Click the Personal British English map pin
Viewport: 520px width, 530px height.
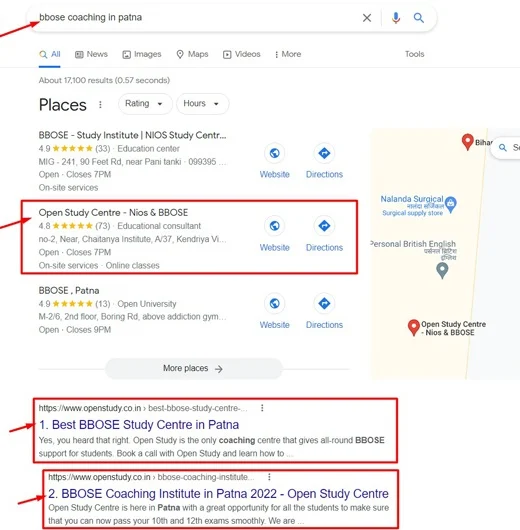coord(442,271)
